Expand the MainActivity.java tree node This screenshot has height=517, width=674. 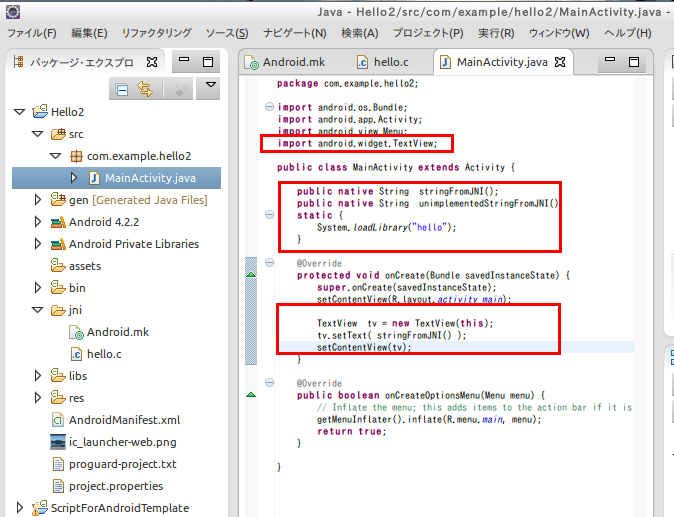[74, 177]
